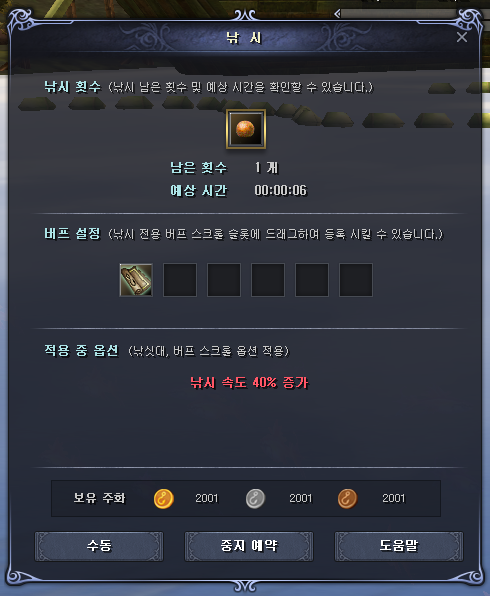The height and width of the screenshot is (596, 490).
Task: Click the collapse arrow above the window
Action: [x=337, y=14]
